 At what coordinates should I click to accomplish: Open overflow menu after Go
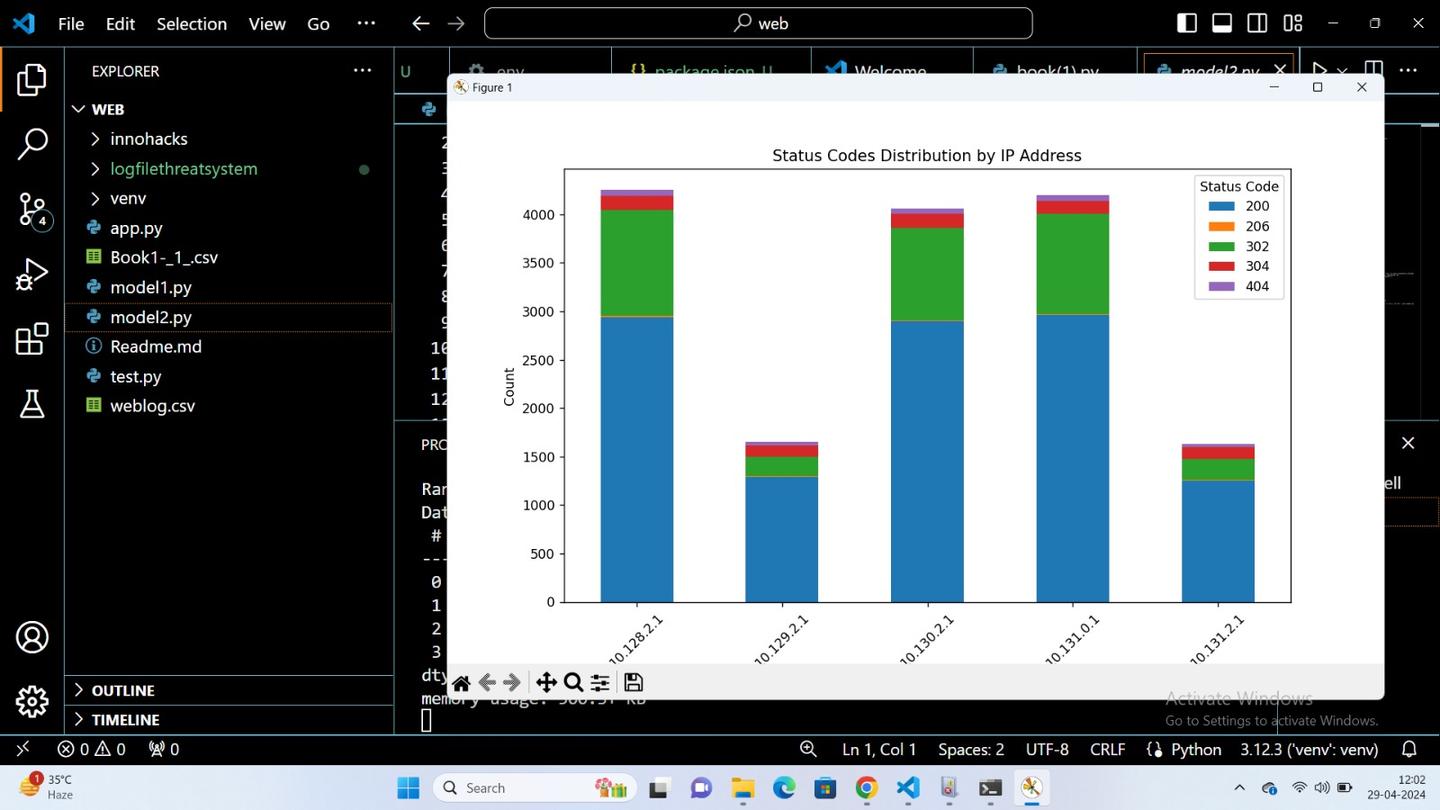tap(366, 23)
